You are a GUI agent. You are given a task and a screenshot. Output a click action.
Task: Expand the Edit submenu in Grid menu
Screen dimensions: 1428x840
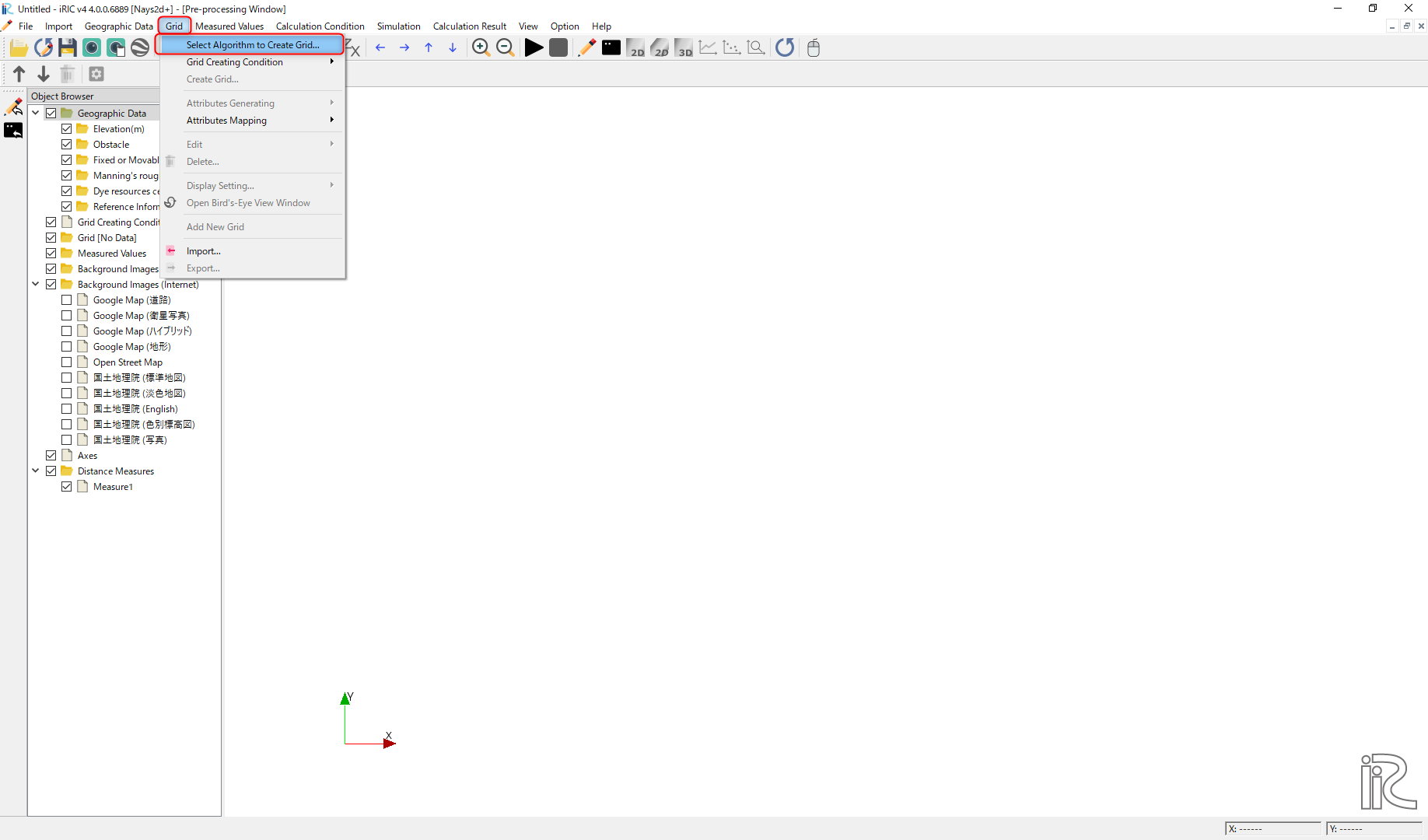[x=253, y=145]
